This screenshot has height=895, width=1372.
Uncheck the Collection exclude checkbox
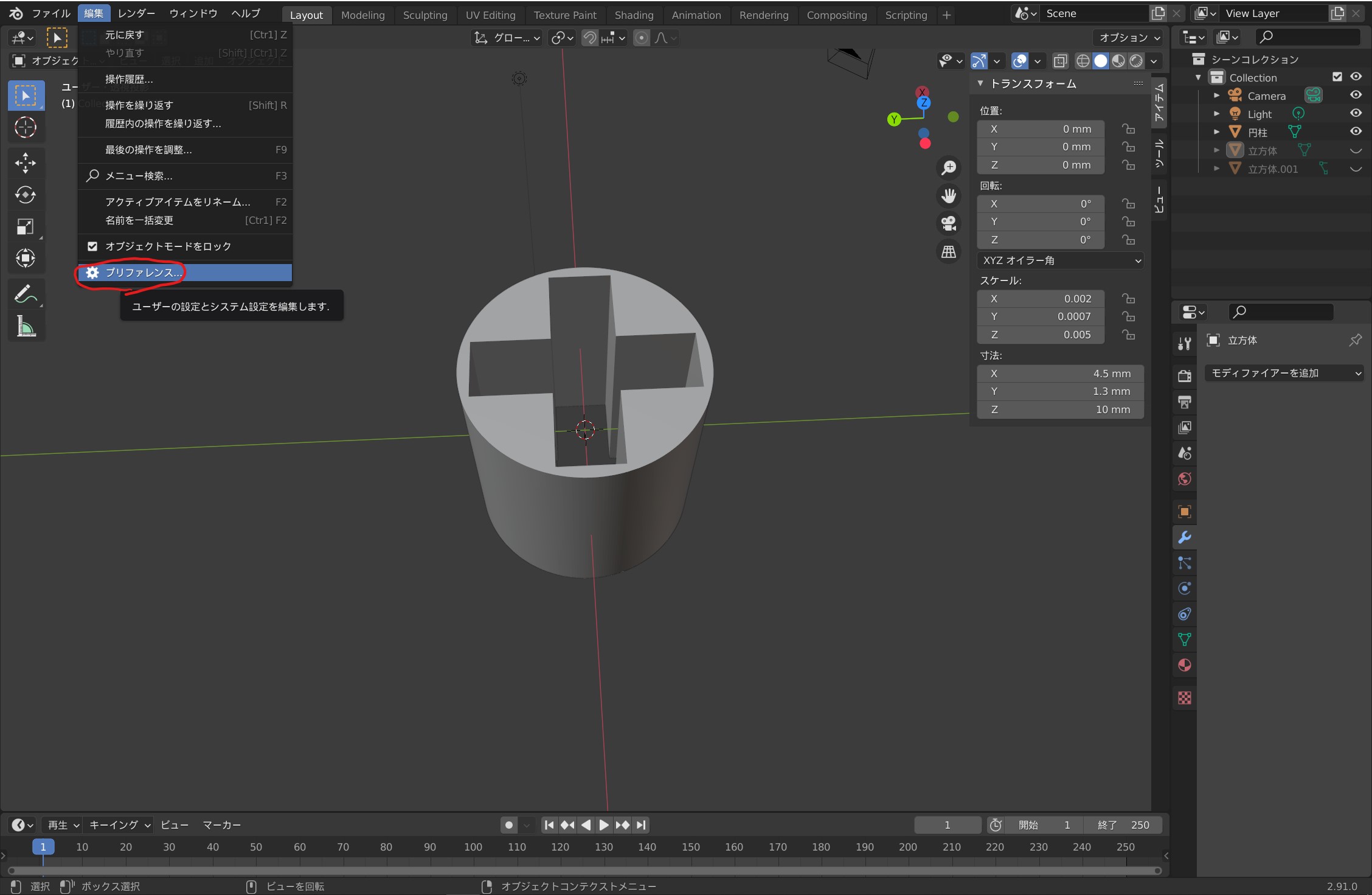pyautogui.click(x=1337, y=77)
